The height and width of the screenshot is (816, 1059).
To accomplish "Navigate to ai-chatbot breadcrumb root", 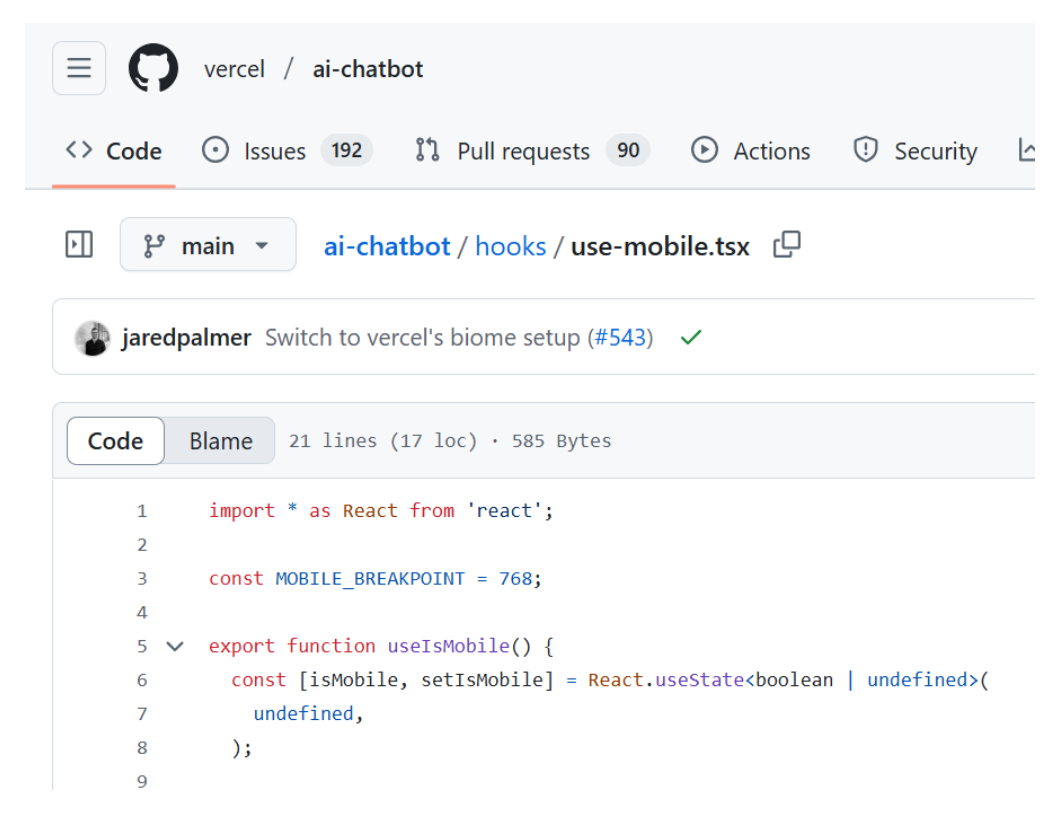I will coord(387,247).
